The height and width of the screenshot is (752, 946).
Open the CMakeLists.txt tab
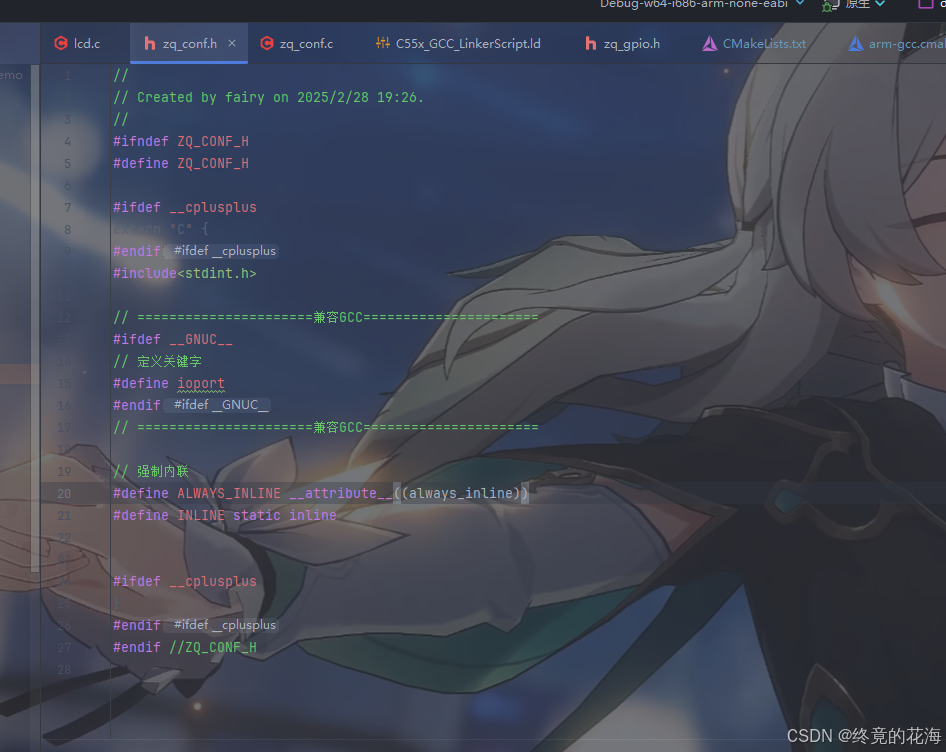pyautogui.click(x=755, y=43)
